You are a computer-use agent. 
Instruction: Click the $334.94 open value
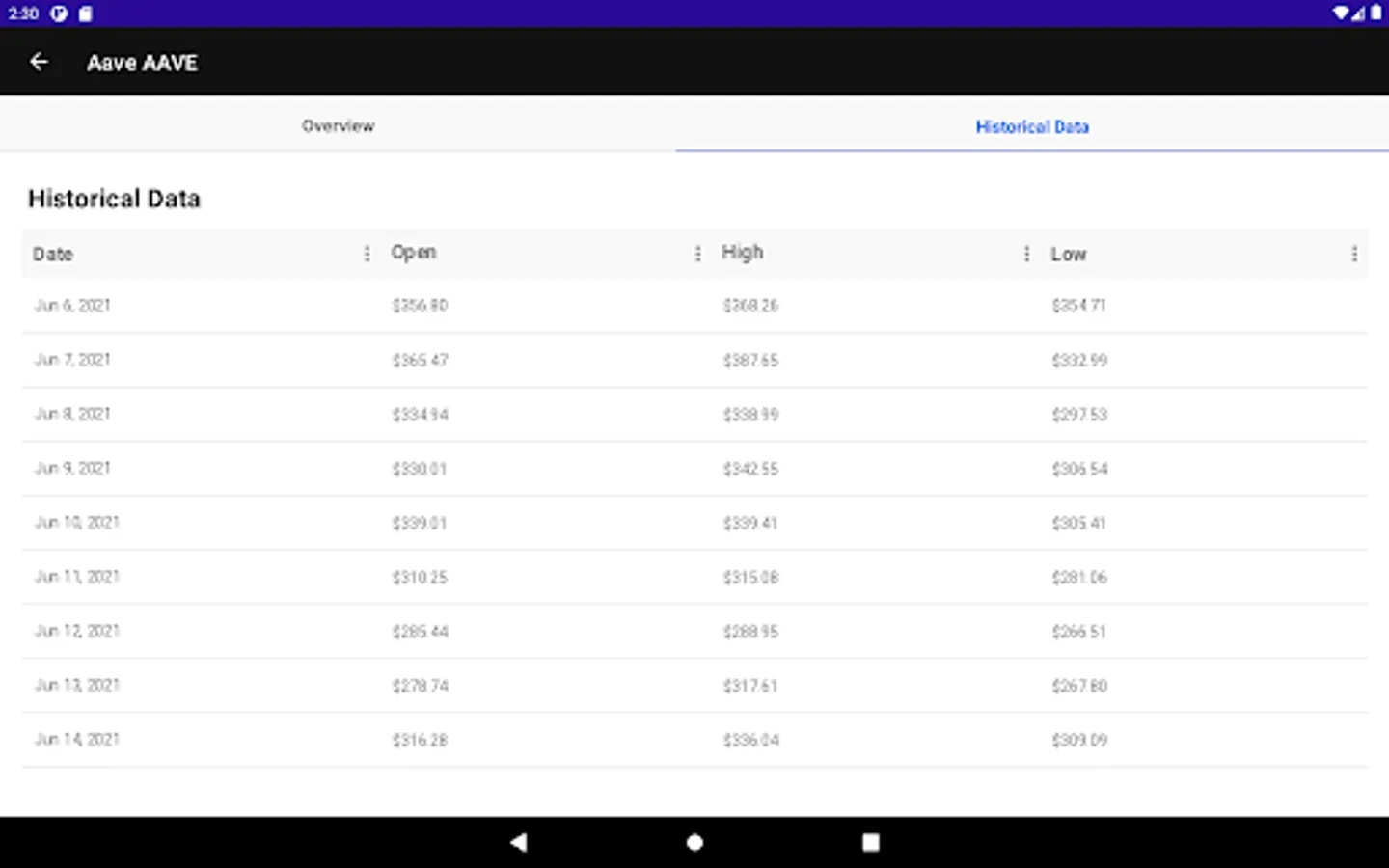pos(420,415)
